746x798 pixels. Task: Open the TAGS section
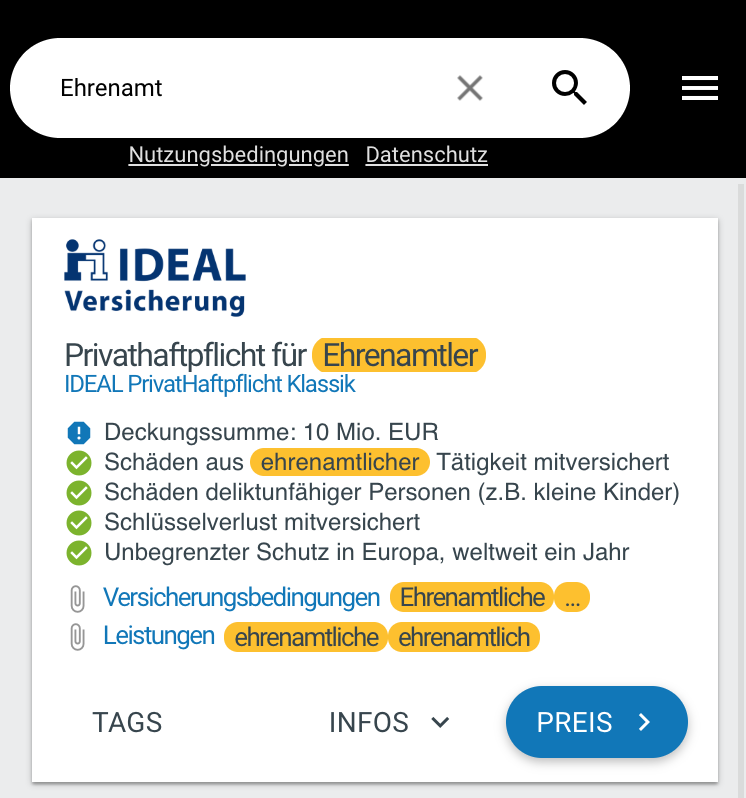pyautogui.click(x=127, y=722)
